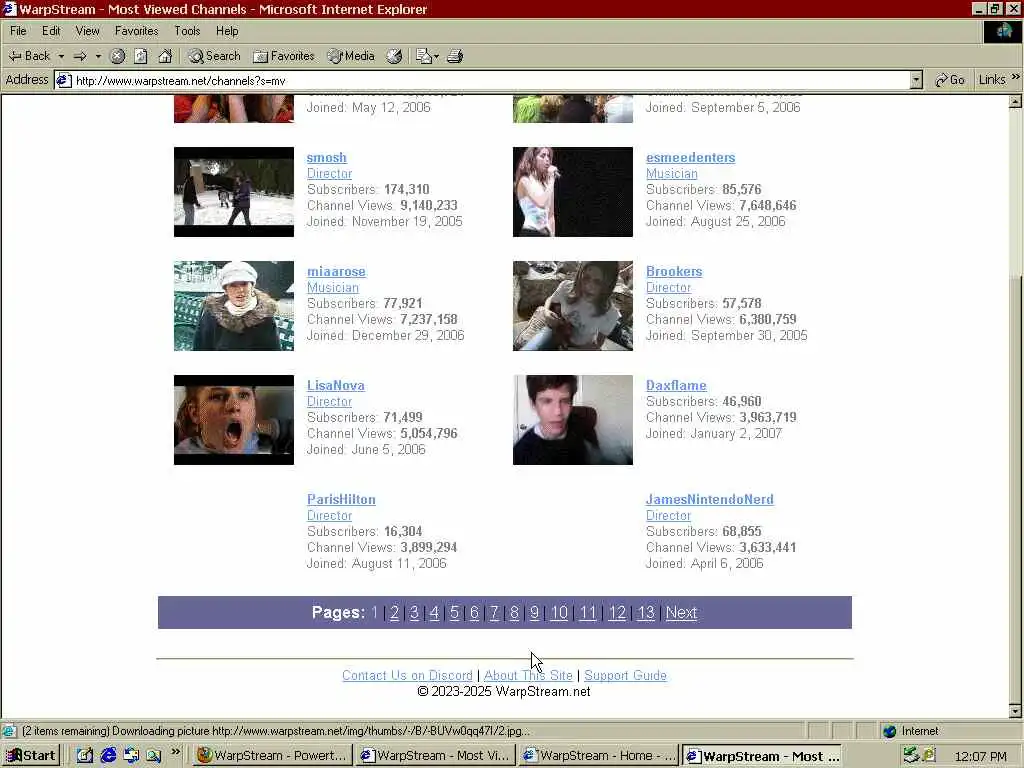Click the Forward arrow toolbar button
The height and width of the screenshot is (768, 1024).
80,56
